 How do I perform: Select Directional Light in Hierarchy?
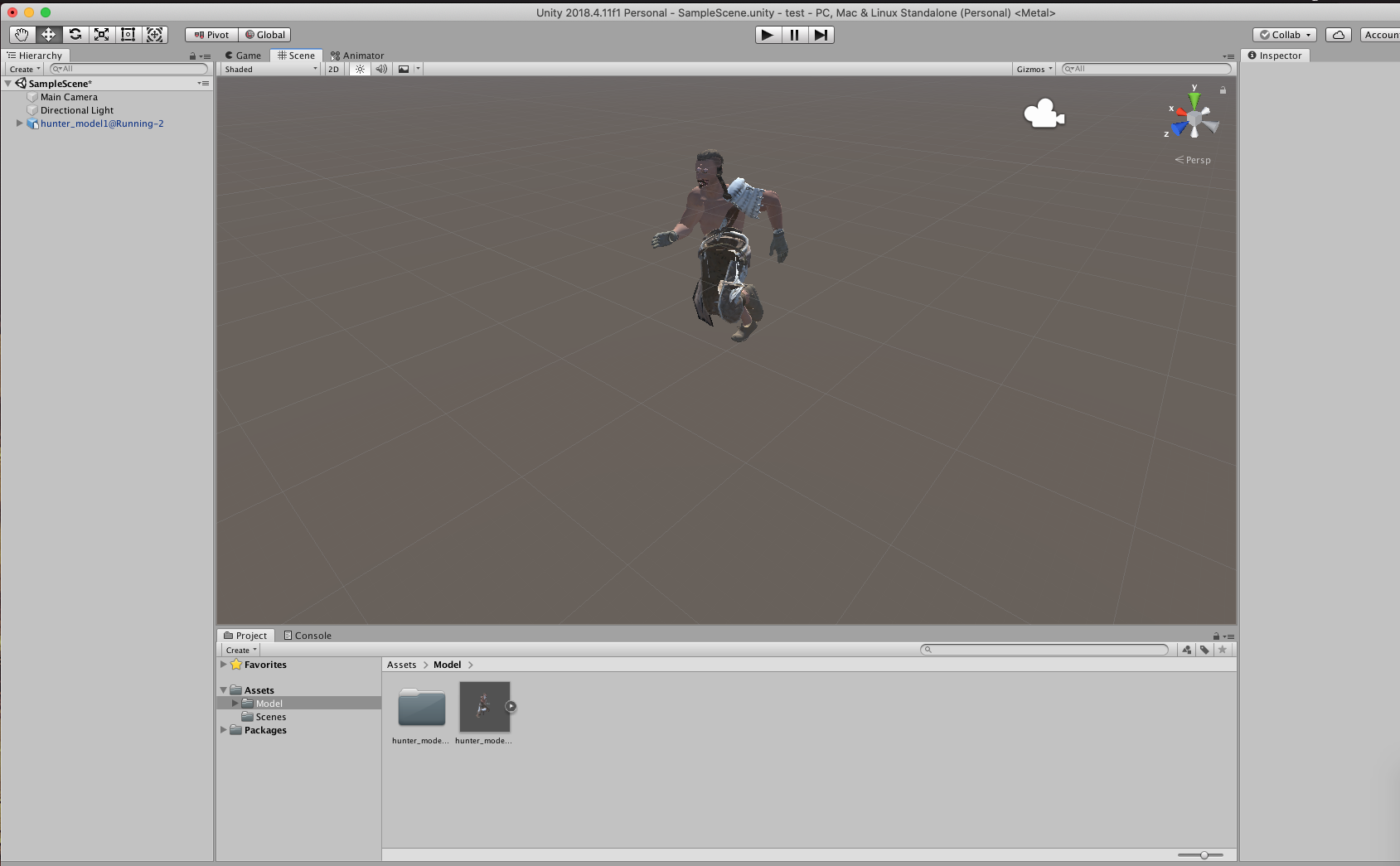click(77, 110)
